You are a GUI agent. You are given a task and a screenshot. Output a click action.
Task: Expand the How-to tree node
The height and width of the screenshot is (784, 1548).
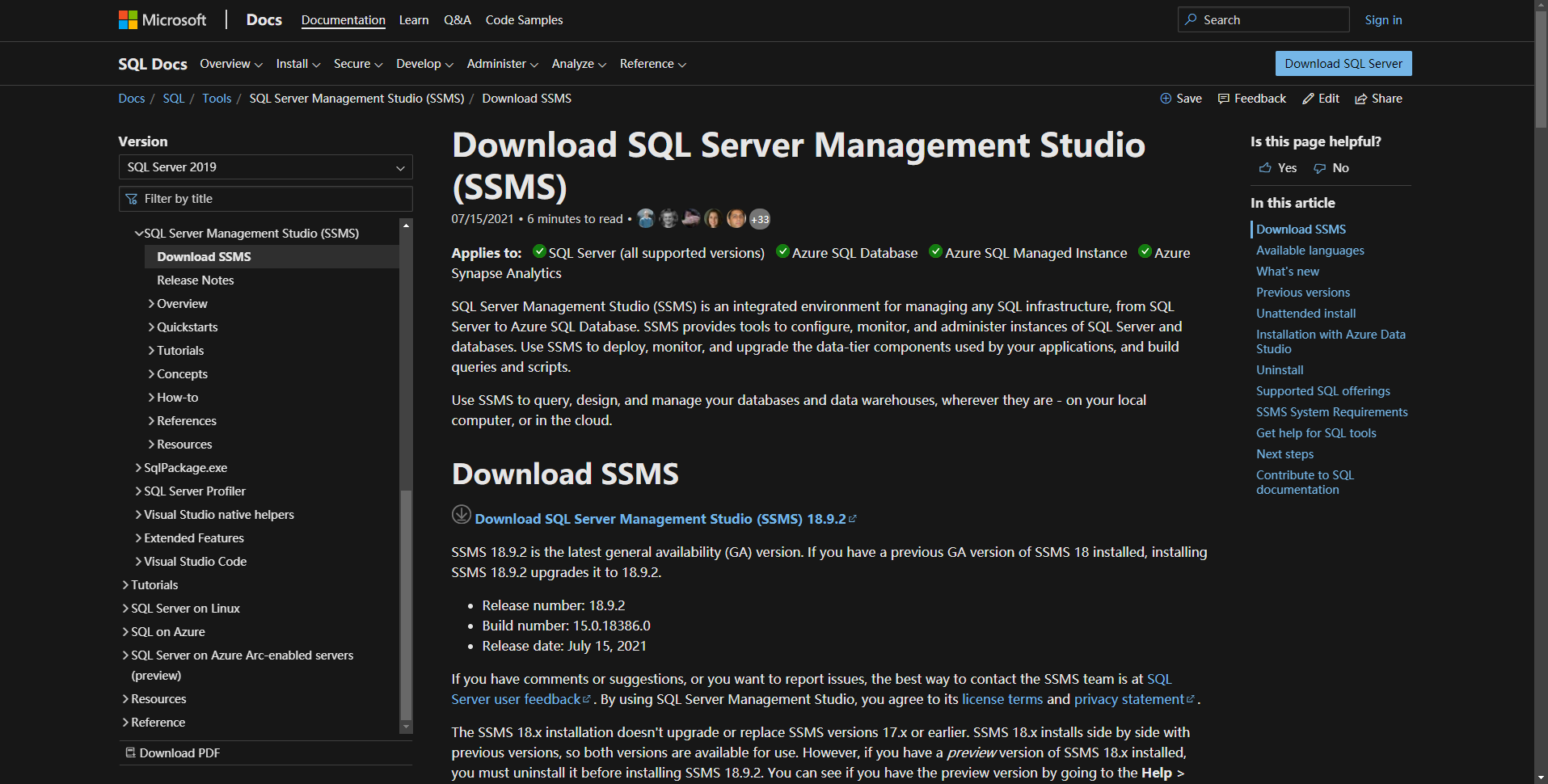(151, 398)
